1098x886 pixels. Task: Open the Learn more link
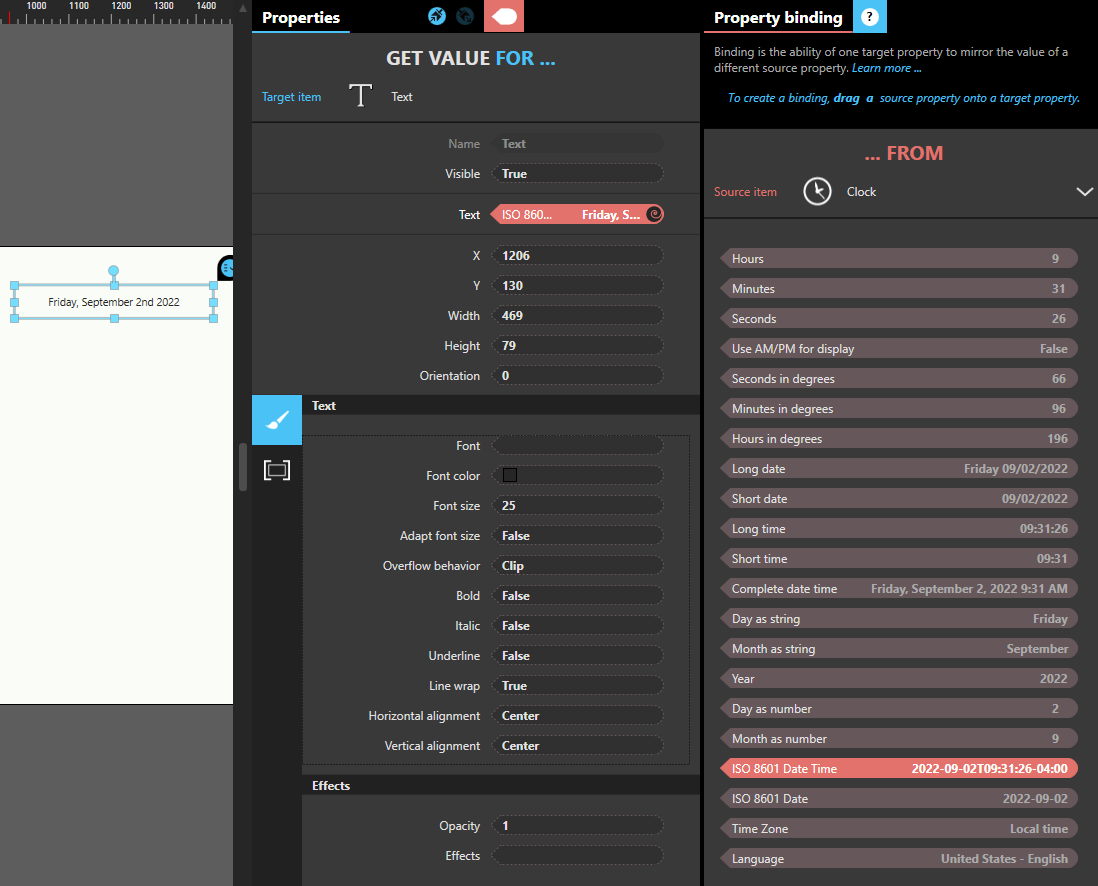coord(886,68)
